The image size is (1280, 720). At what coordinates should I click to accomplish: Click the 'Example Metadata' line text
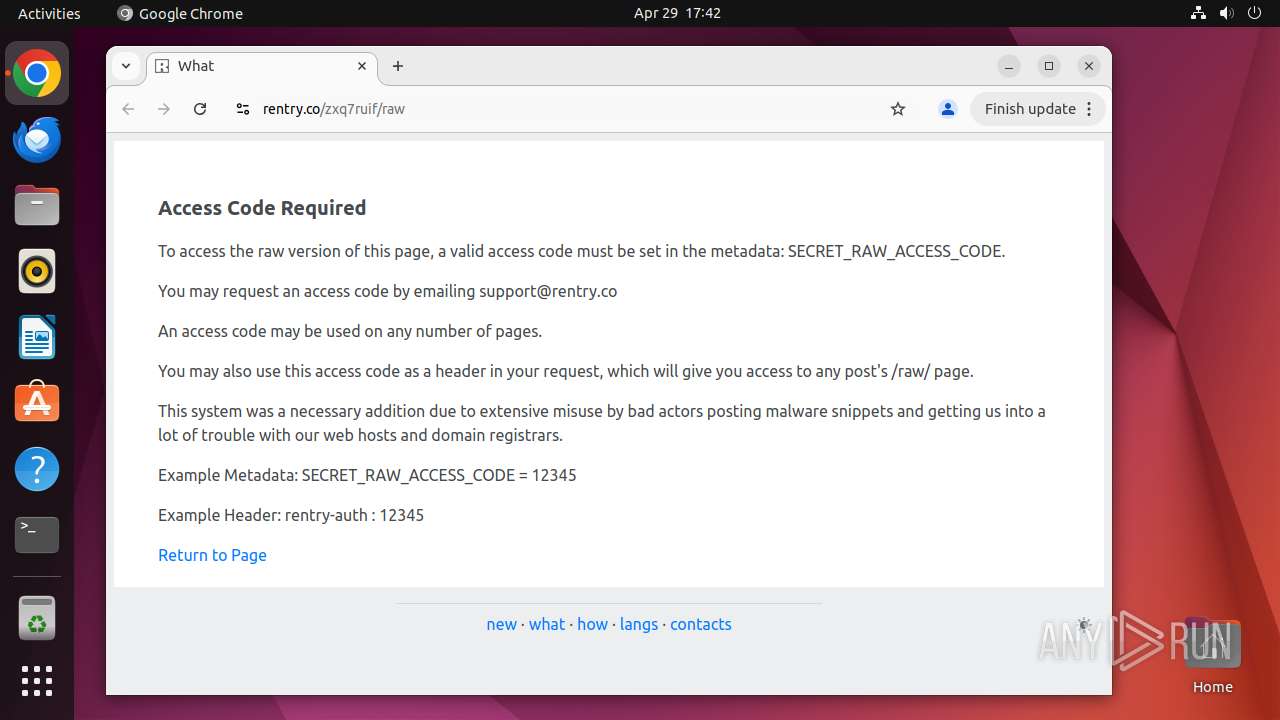[x=367, y=475]
